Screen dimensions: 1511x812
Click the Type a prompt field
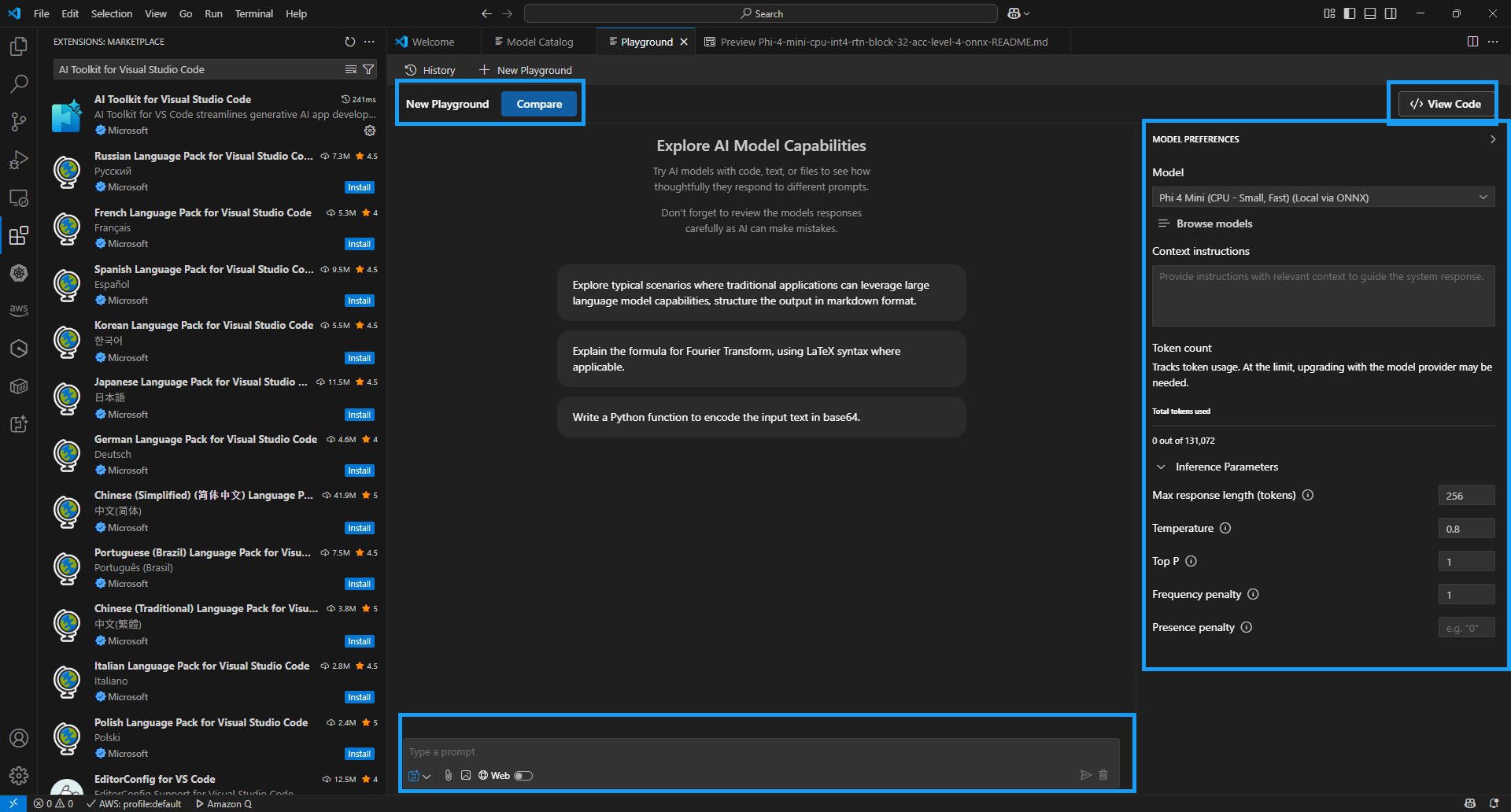click(760, 751)
